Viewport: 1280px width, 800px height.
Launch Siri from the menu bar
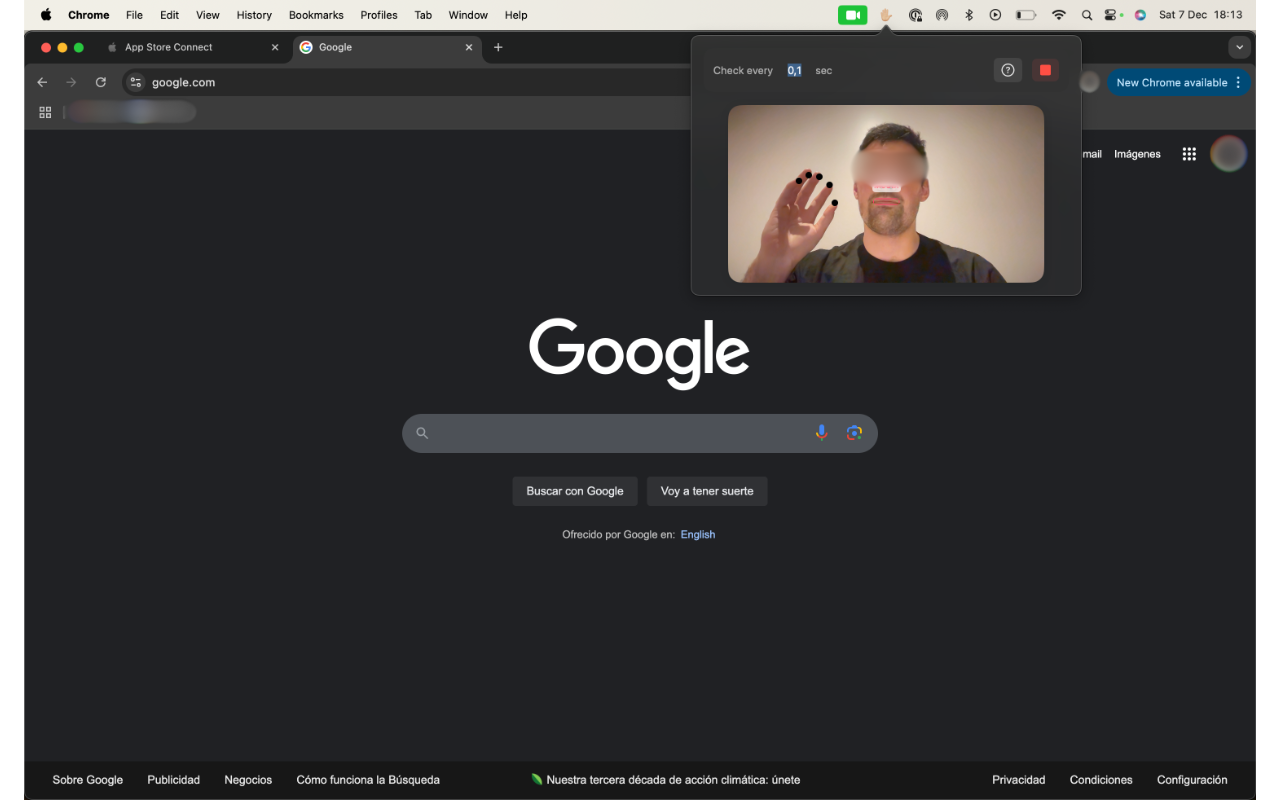[1140, 15]
